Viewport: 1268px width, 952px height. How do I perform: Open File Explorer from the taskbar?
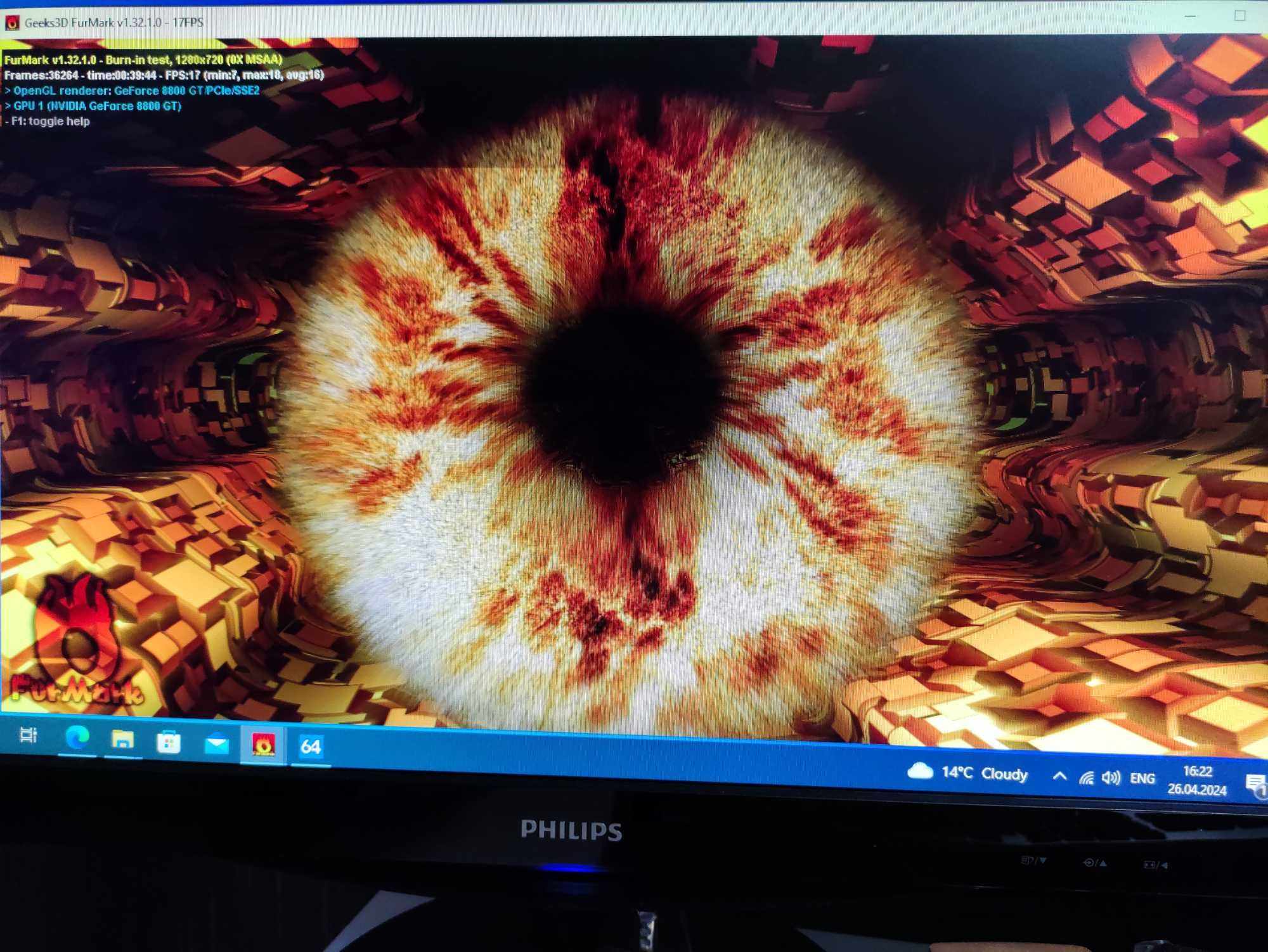(x=122, y=740)
